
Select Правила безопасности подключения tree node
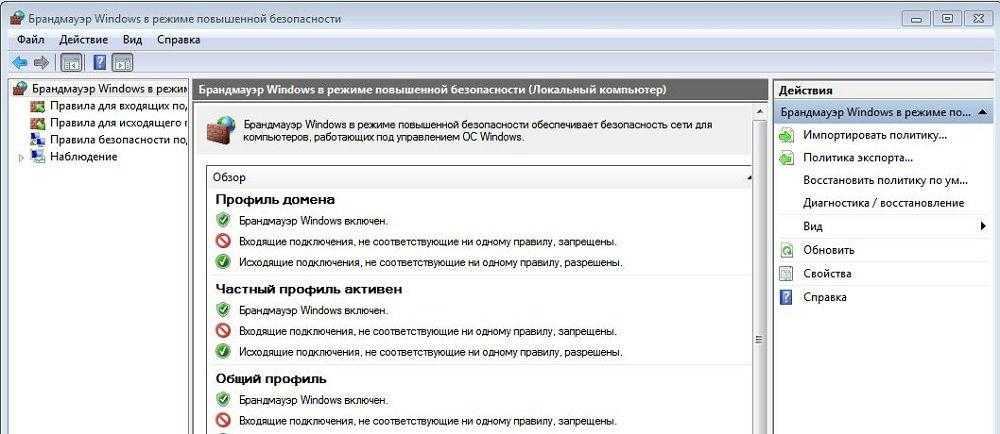click(x=118, y=140)
